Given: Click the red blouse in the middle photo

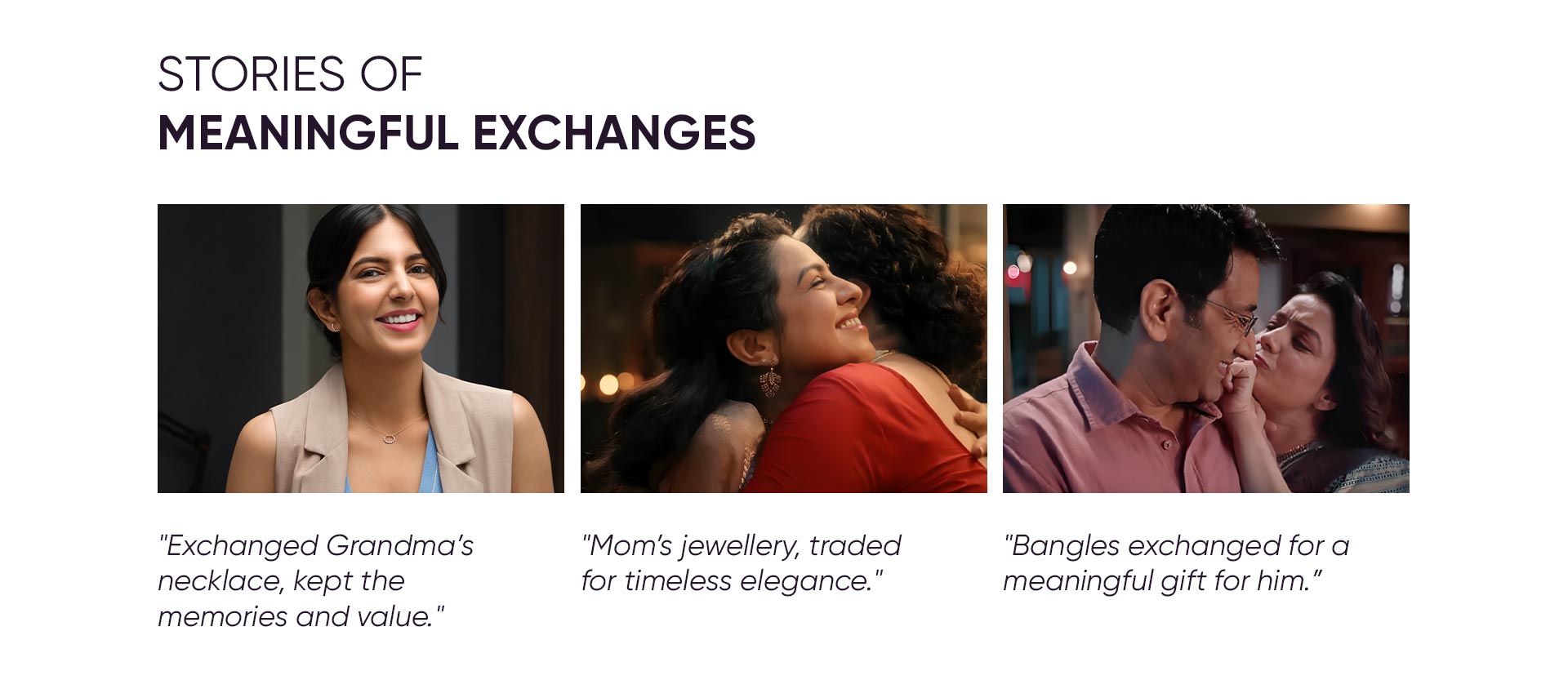Looking at the screenshot, I should click(866, 433).
